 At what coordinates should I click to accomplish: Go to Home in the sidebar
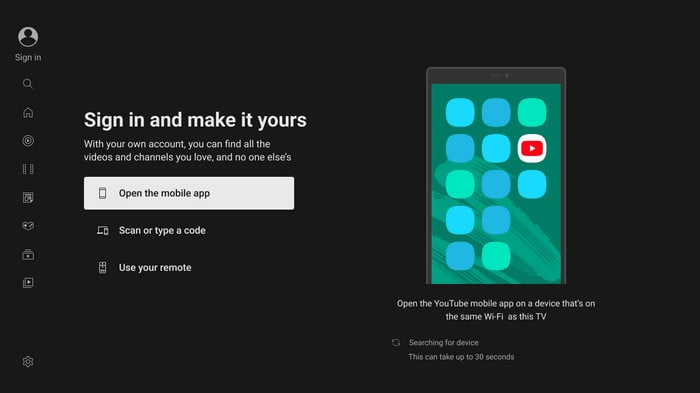click(28, 113)
